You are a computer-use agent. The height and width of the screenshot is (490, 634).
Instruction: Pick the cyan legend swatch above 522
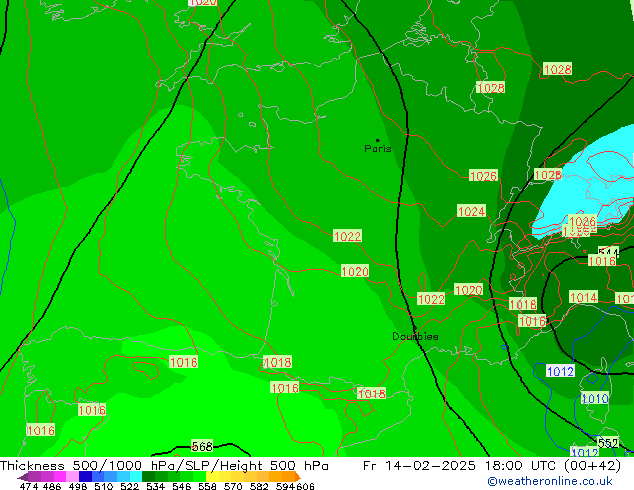[x=136, y=477]
